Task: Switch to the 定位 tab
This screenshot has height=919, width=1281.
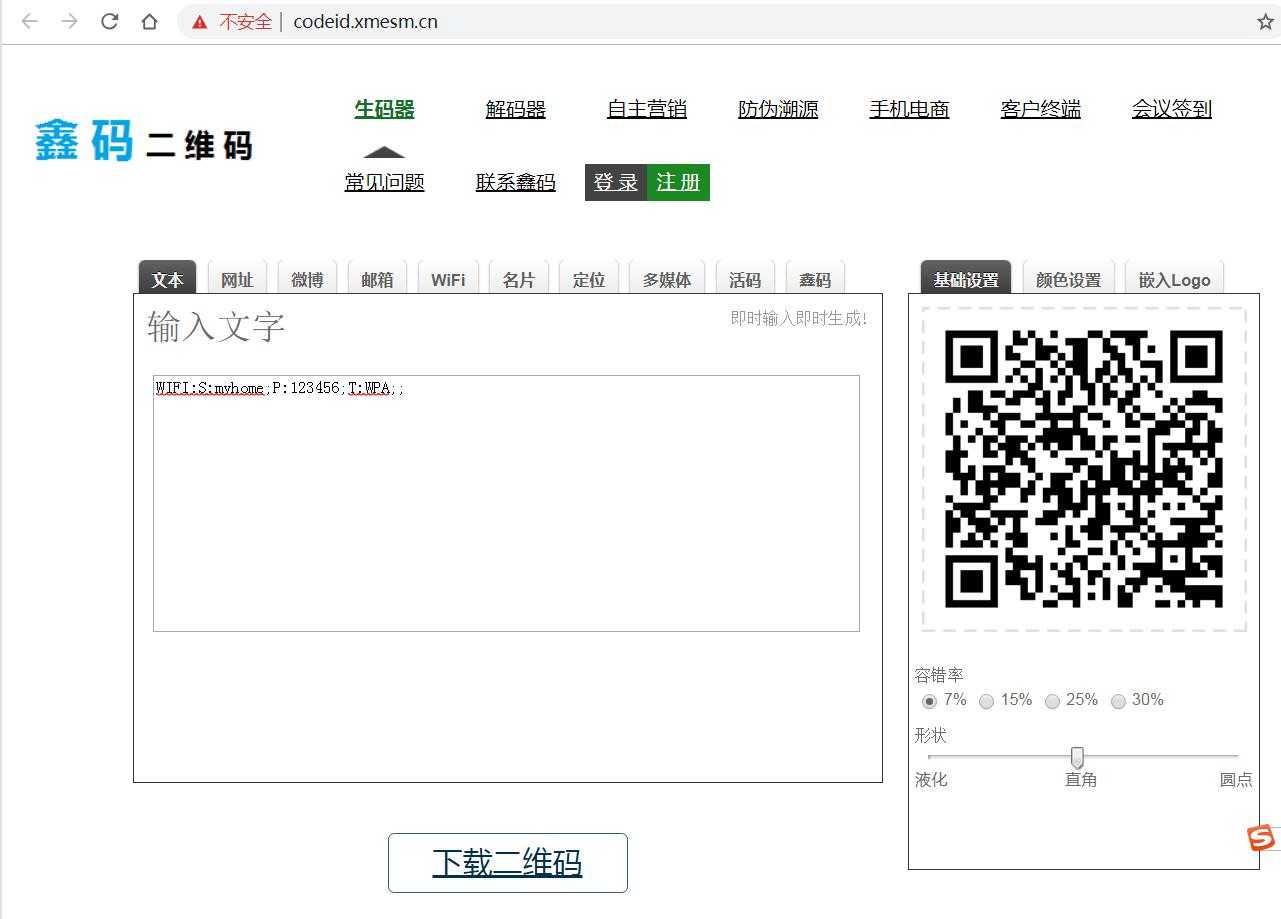Action: tap(588, 279)
